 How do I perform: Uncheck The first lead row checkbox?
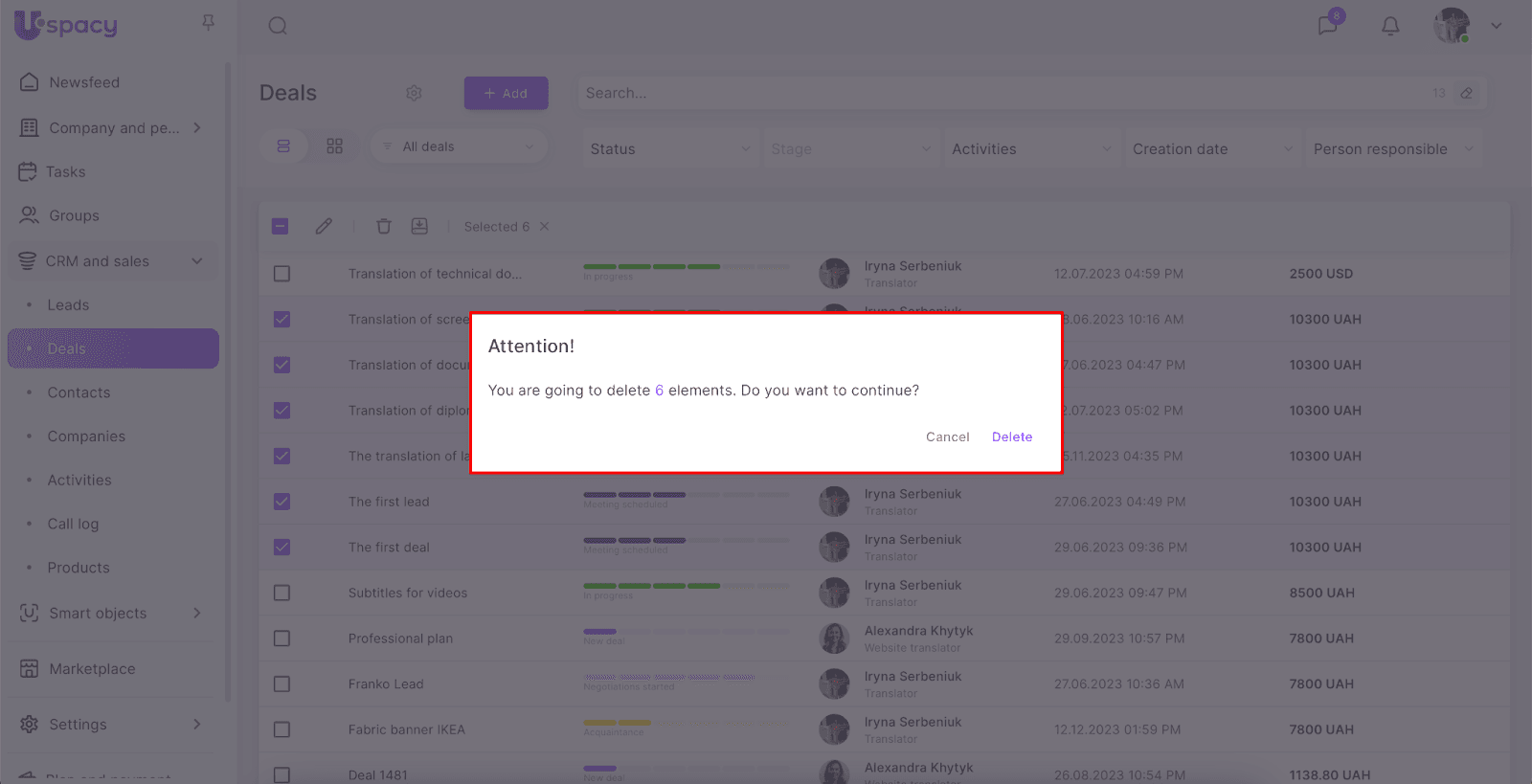[x=282, y=502]
